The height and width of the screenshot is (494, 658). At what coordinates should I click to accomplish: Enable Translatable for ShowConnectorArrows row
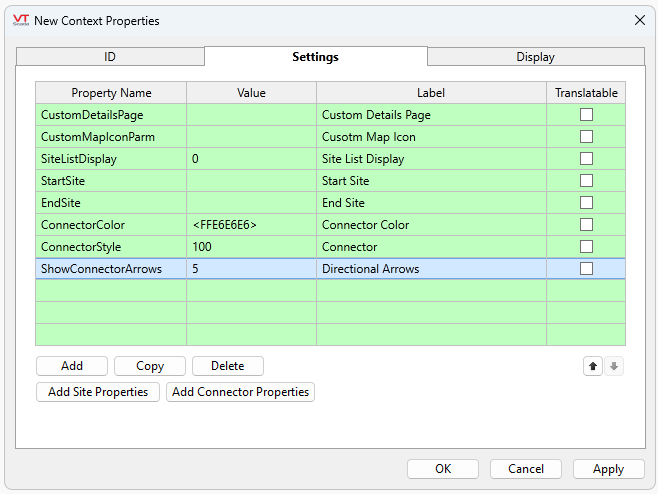click(586, 269)
